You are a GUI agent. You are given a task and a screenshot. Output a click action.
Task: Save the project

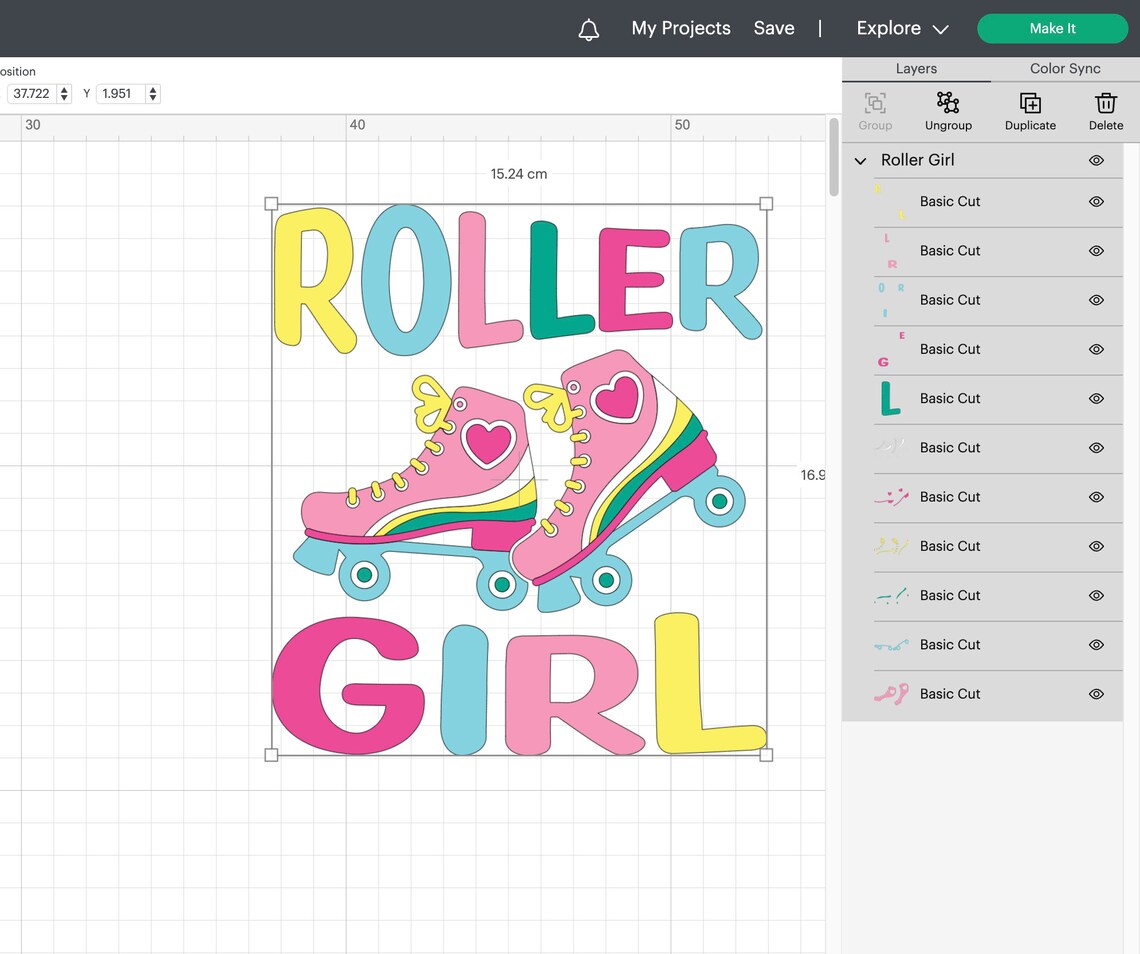pos(774,28)
